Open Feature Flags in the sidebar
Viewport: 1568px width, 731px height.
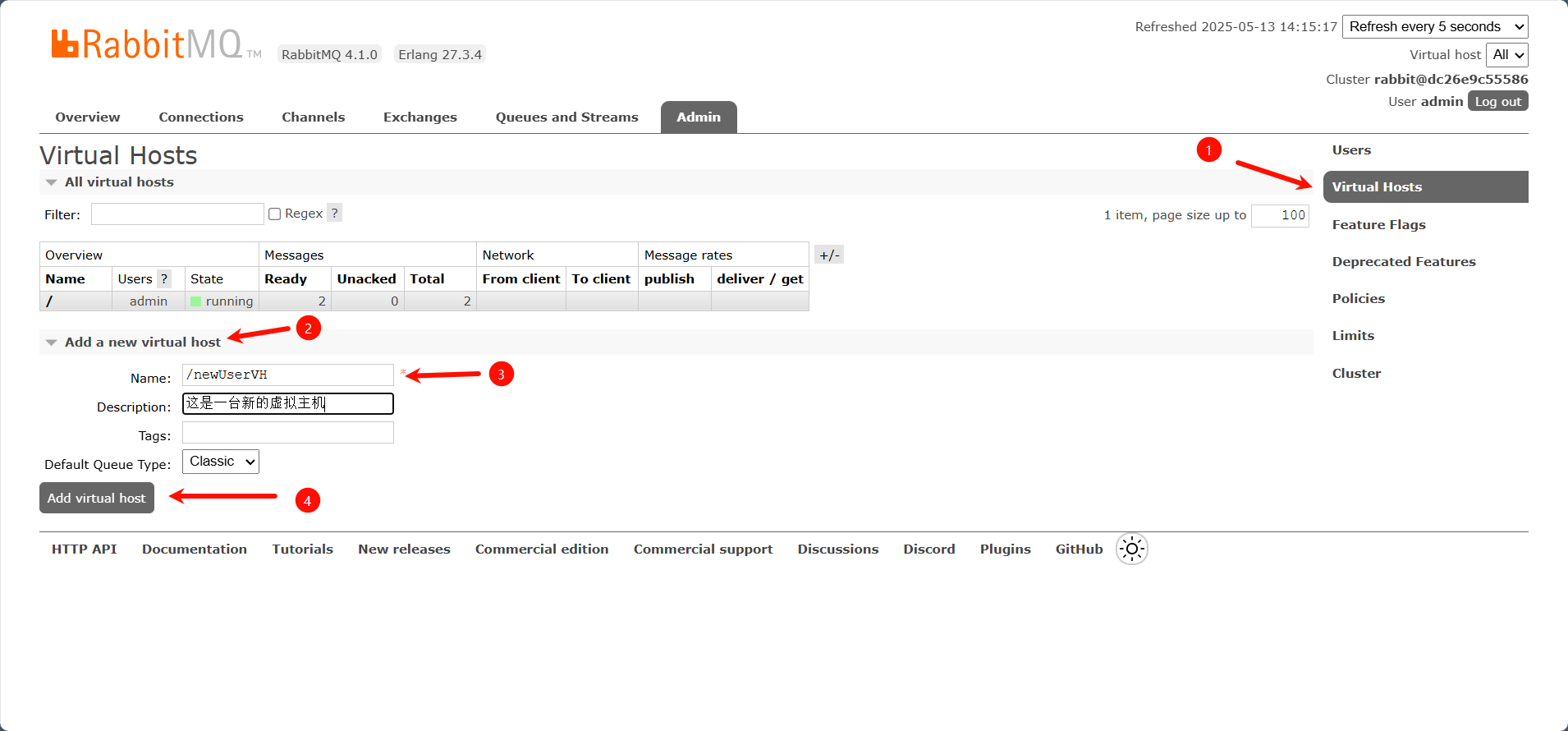[1378, 225]
